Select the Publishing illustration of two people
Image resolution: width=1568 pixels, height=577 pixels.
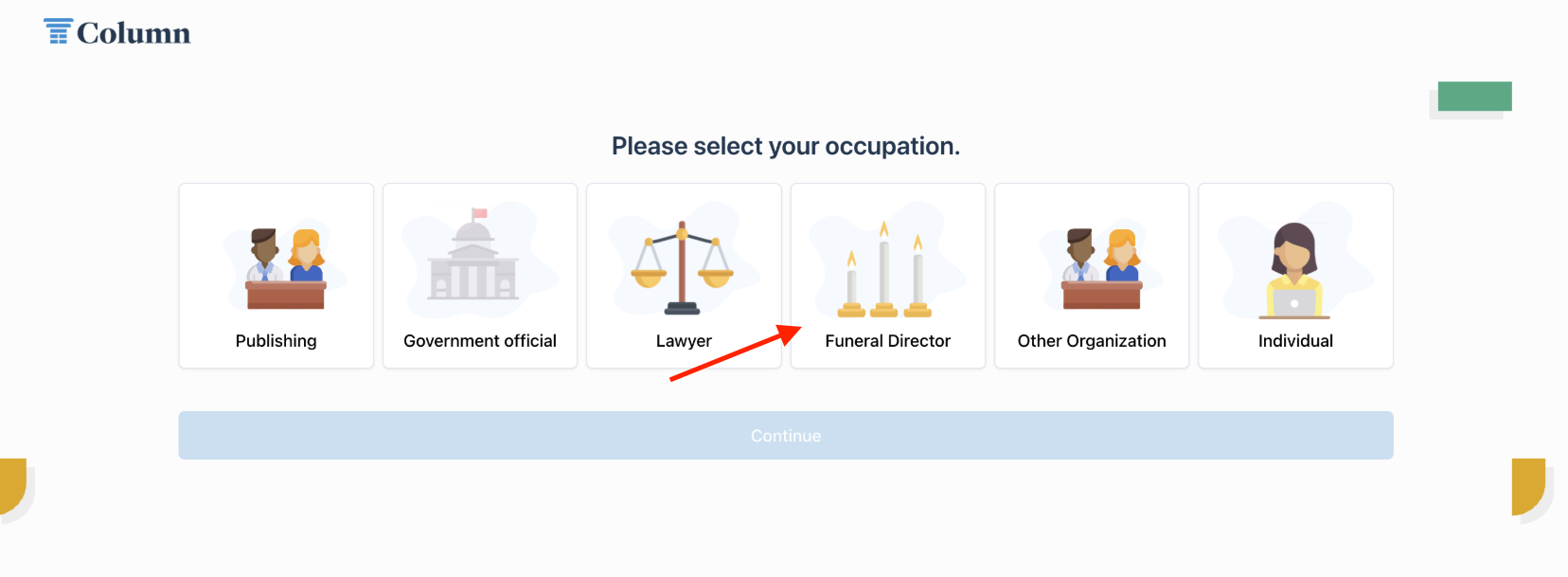tap(286, 269)
